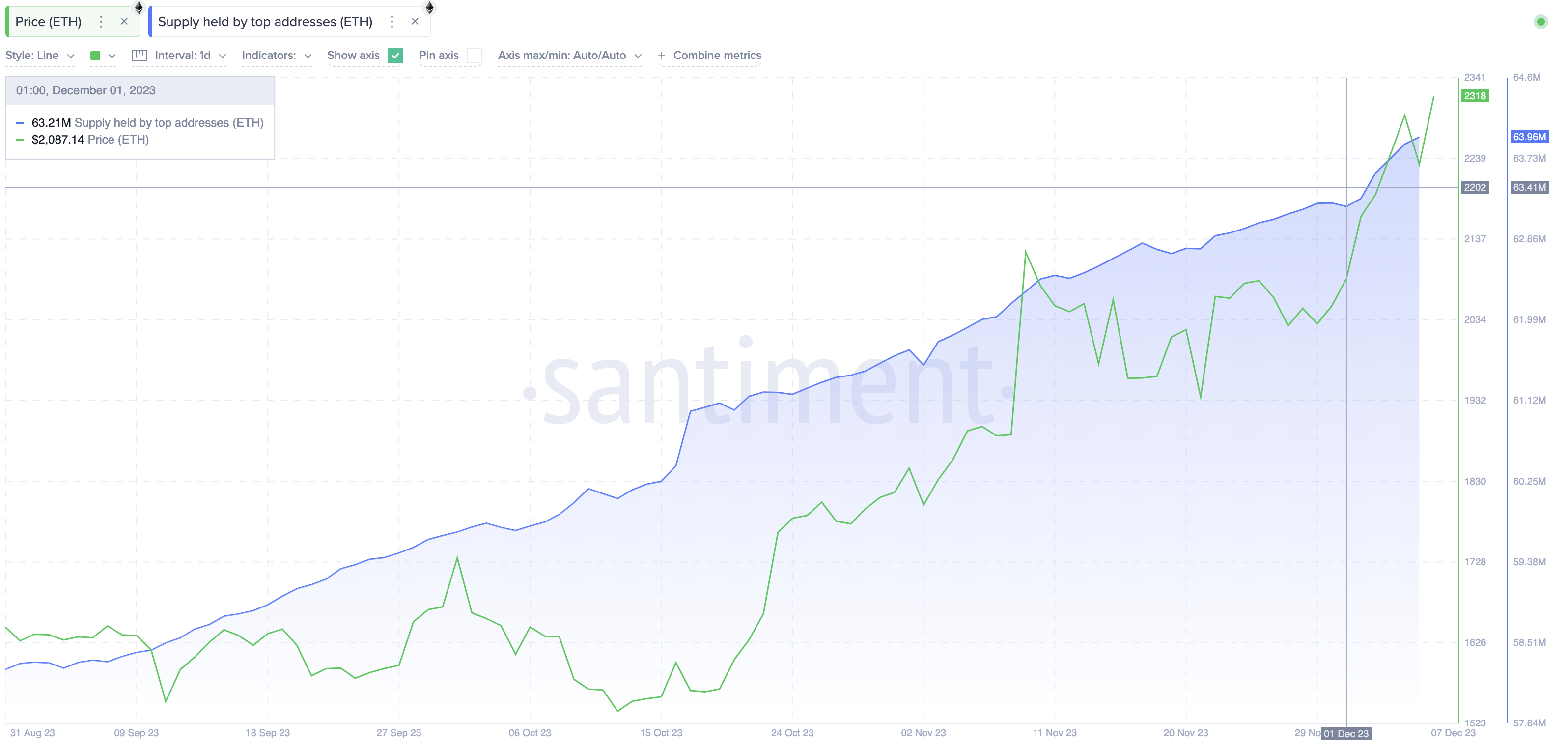Enable the Pin axis checkbox

click(x=474, y=56)
